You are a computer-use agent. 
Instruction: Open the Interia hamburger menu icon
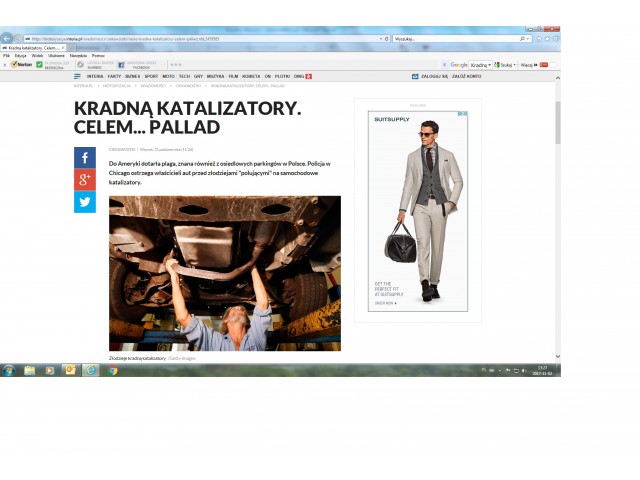pos(77,76)
